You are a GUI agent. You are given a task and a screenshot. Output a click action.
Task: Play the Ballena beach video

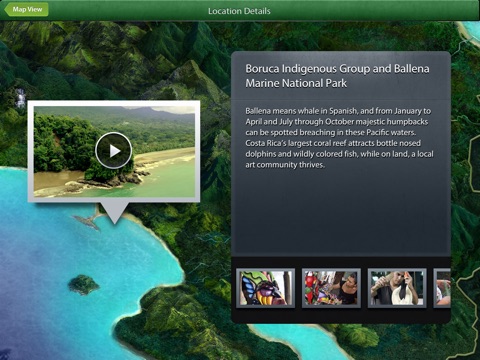click(x=114, y=151)
